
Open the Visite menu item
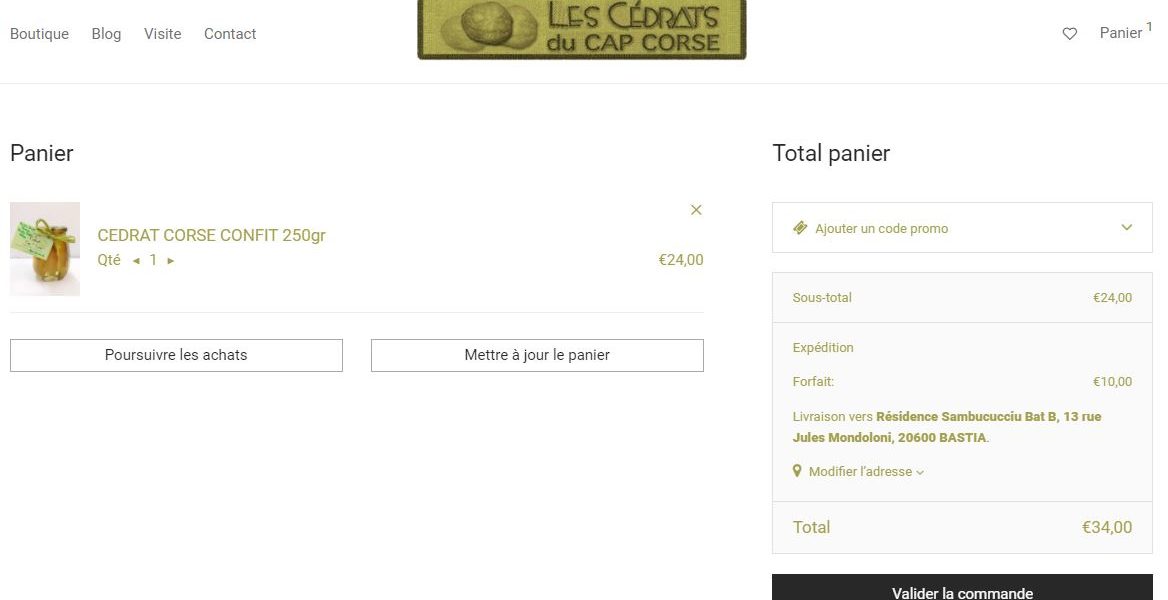tap(162, 34)
